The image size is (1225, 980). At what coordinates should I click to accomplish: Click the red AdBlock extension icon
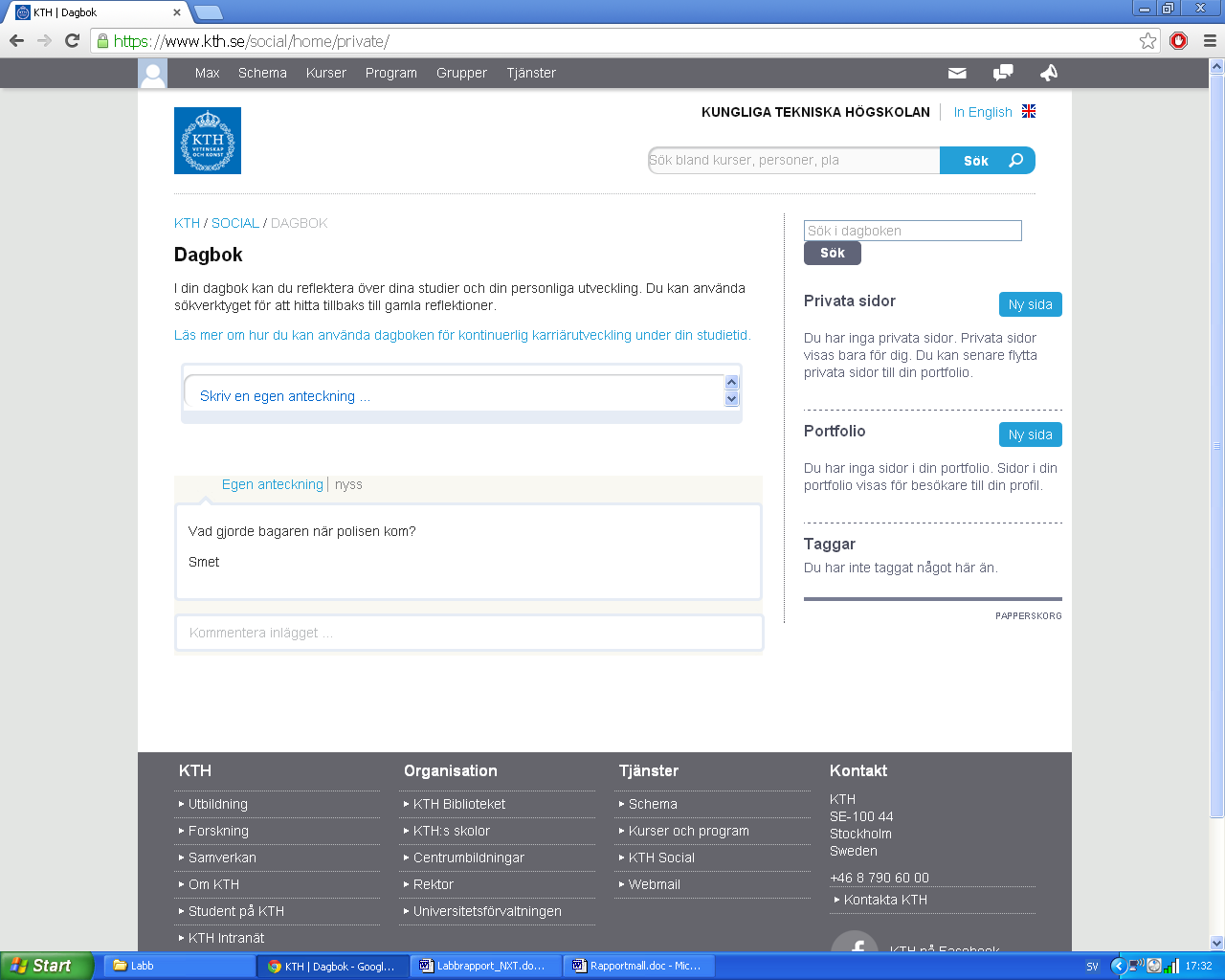(x=1179, y=40)
